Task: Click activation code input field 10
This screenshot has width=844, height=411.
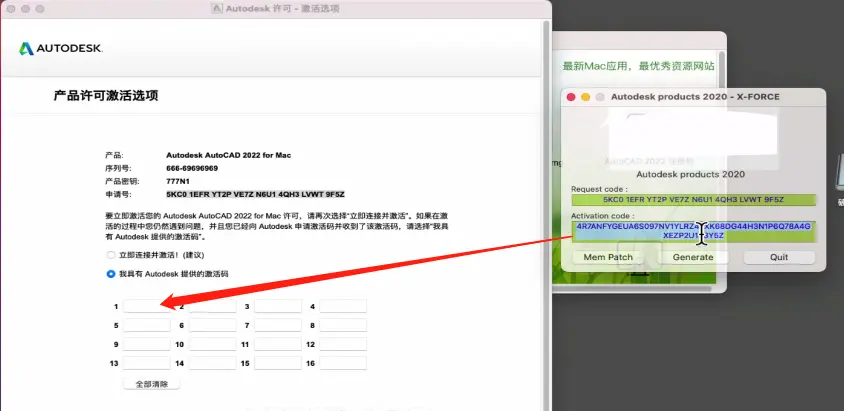Action: 213,344
